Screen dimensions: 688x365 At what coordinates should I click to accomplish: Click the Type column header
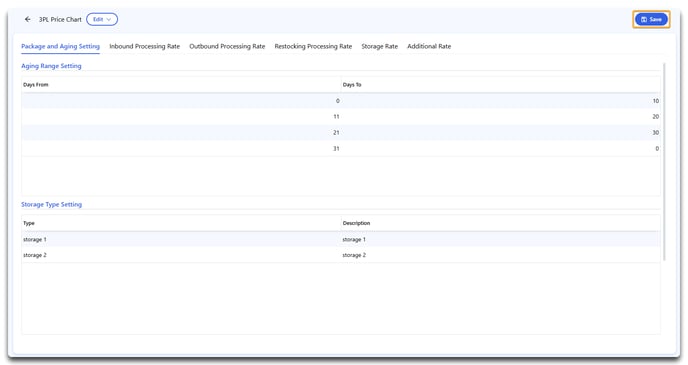click(181, 223)
